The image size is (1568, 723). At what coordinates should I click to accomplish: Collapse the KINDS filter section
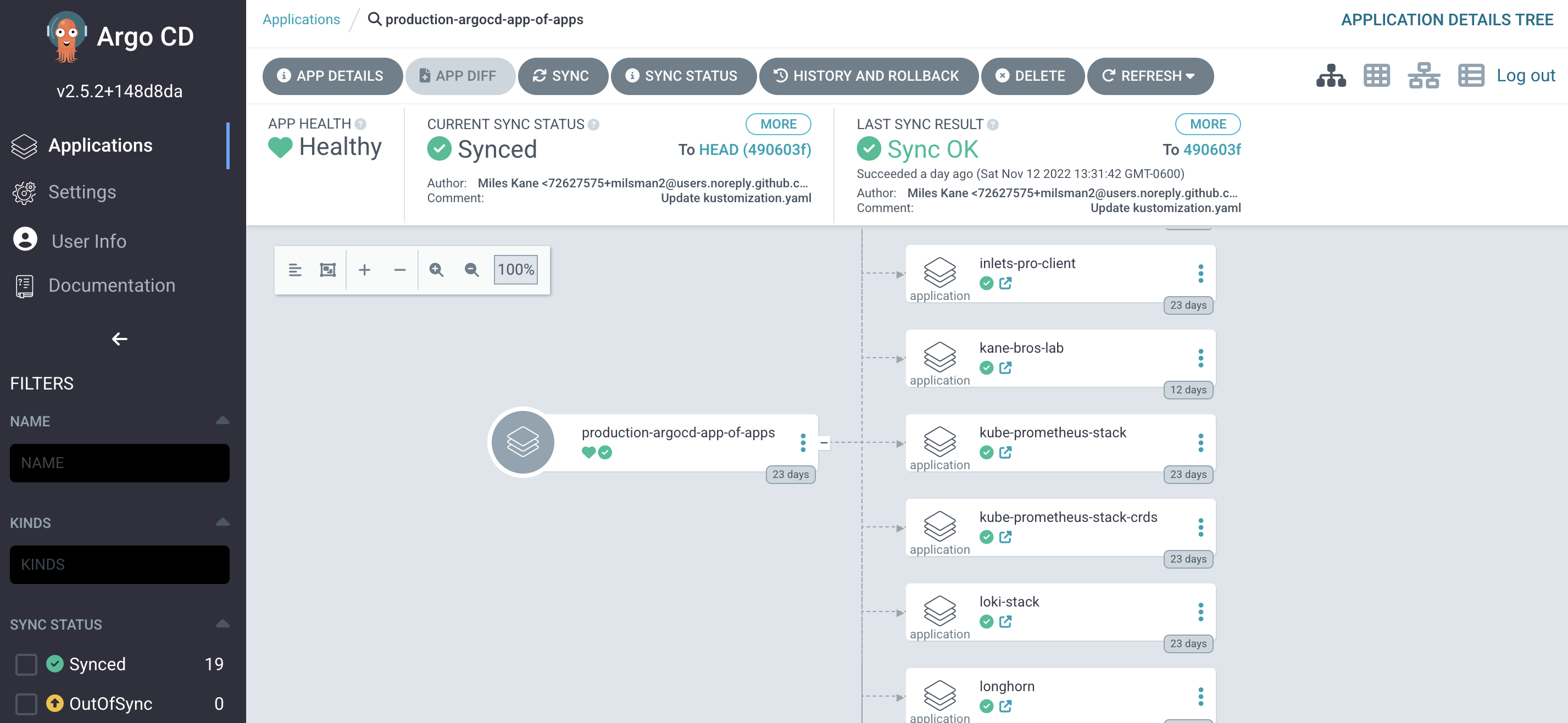222,522
